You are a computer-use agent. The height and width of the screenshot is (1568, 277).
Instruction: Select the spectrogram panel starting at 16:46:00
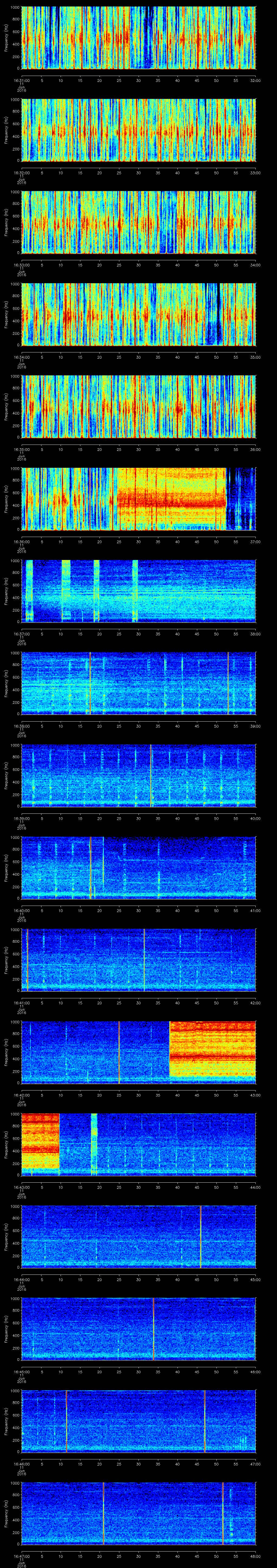pyautogui.click(x=139, y=1421)
